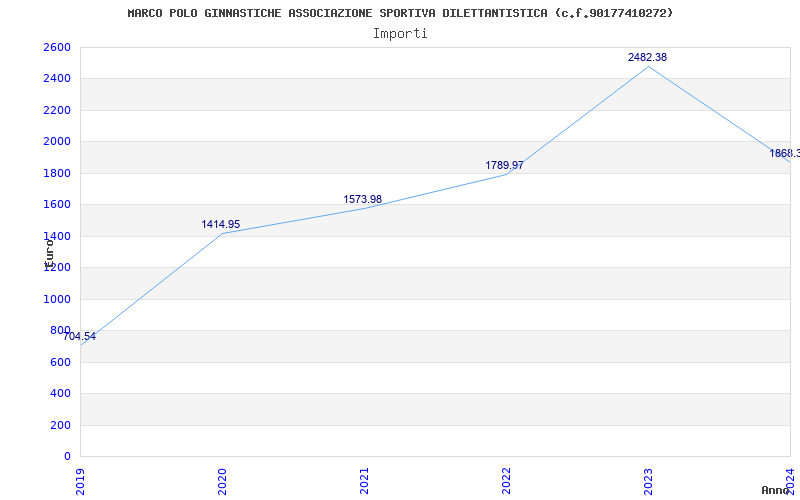Select data label 704.54

[x=79, y=336]
